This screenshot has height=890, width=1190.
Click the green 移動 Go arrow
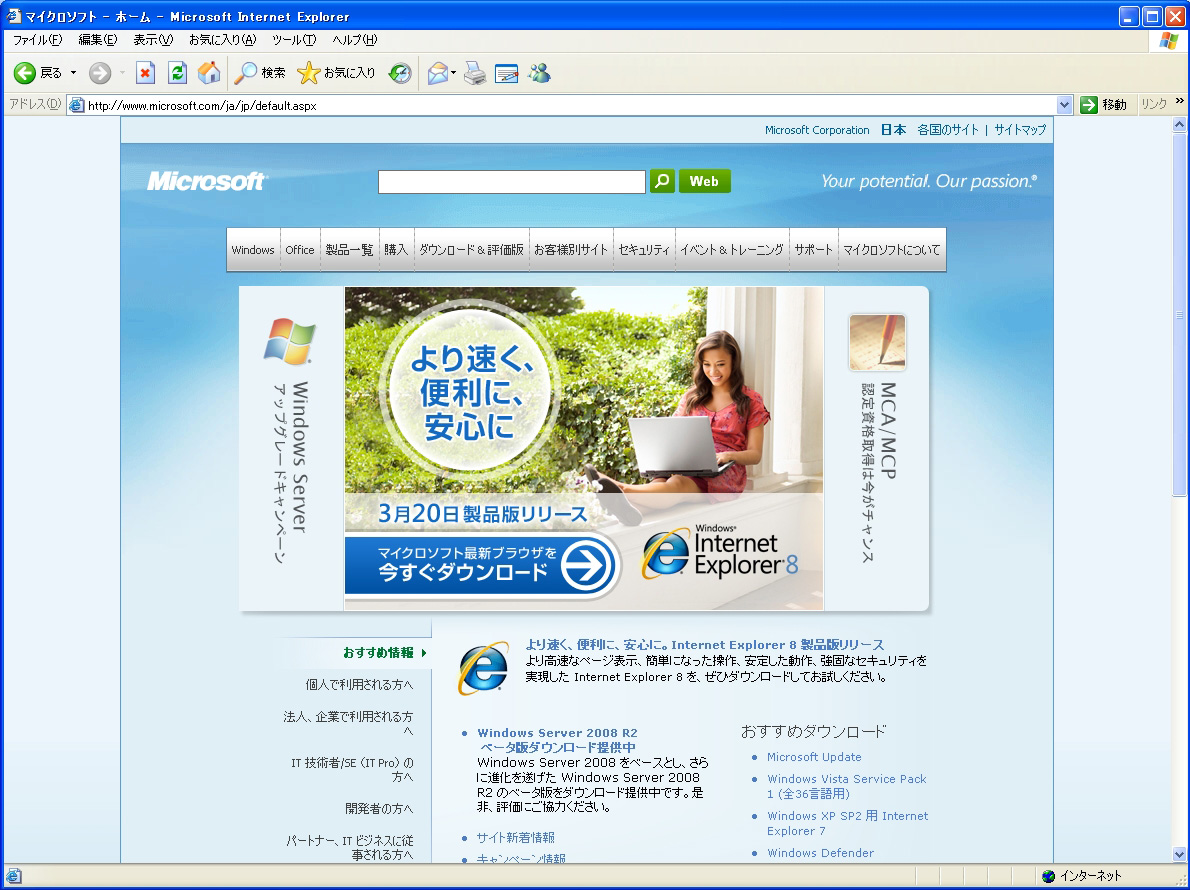coord(1089,105)
